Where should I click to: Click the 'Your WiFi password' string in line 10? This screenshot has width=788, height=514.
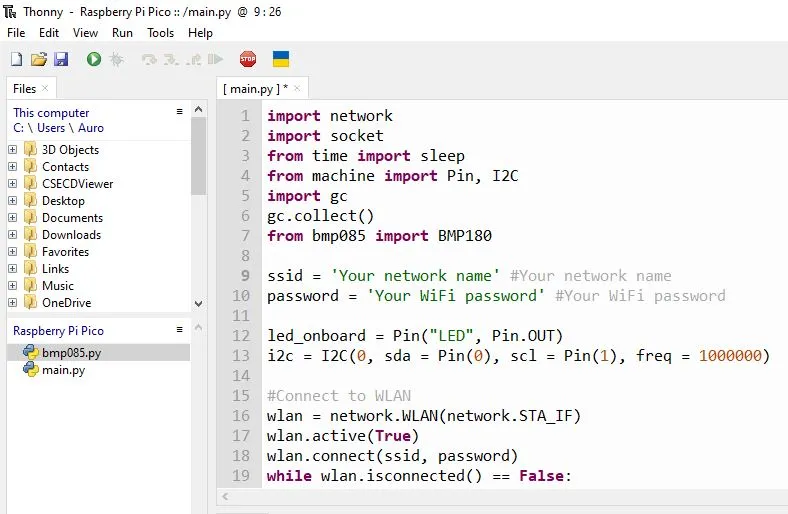(456, 295)
